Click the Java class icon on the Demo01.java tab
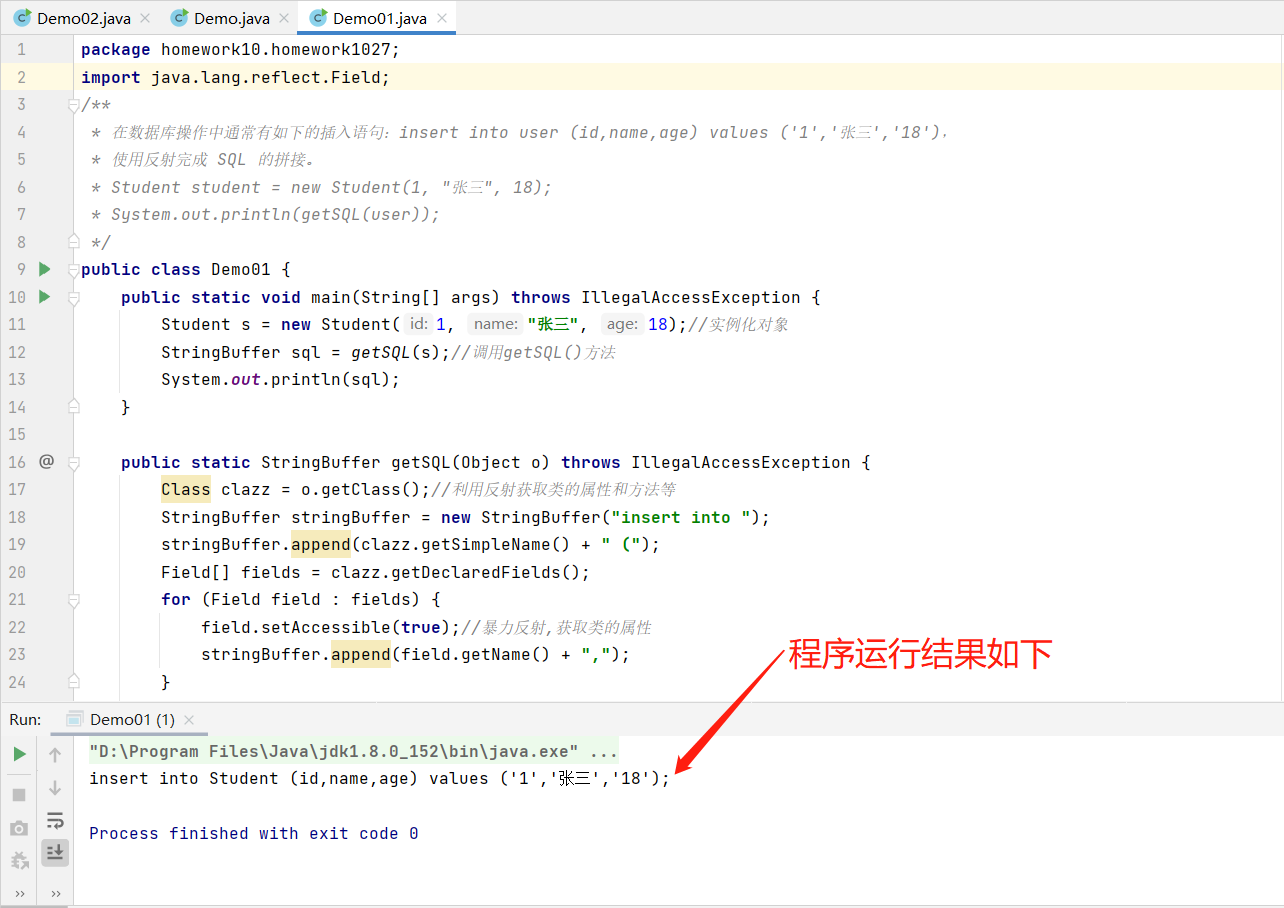The image size is (1284, 908). click(x=319, y=17)
